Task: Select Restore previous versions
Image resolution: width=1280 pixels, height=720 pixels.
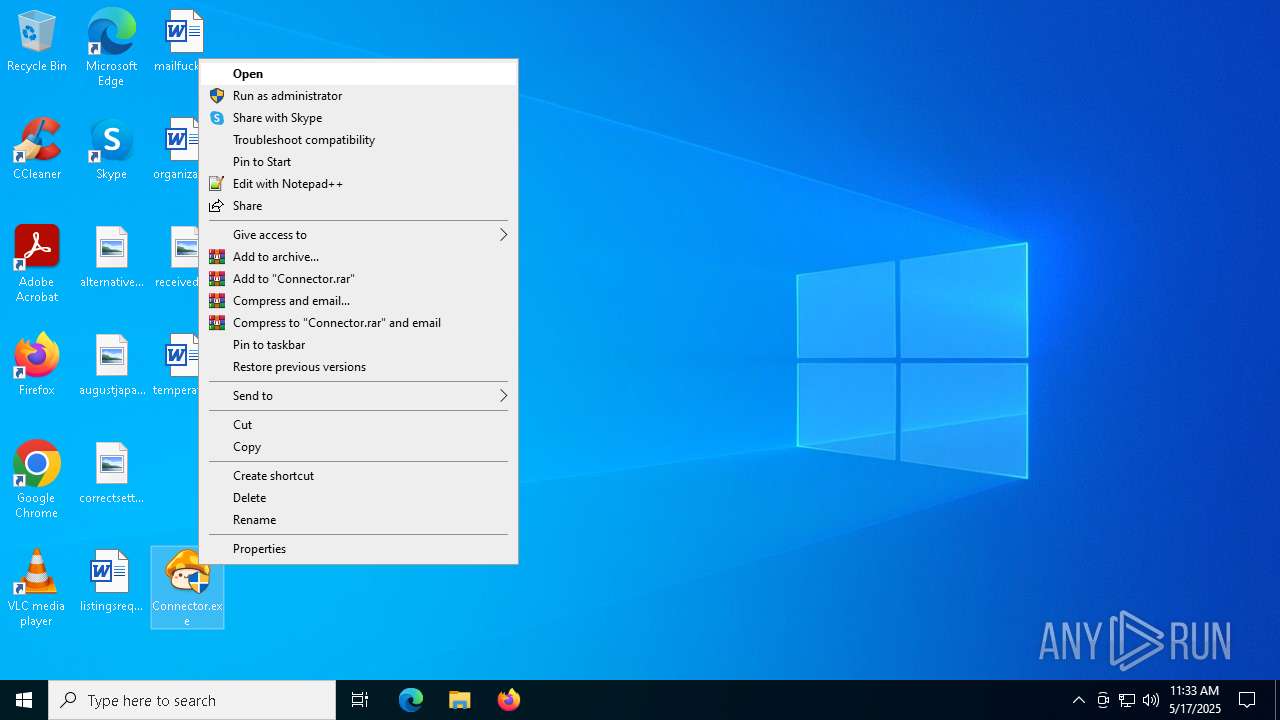Action: coord(359,367)
